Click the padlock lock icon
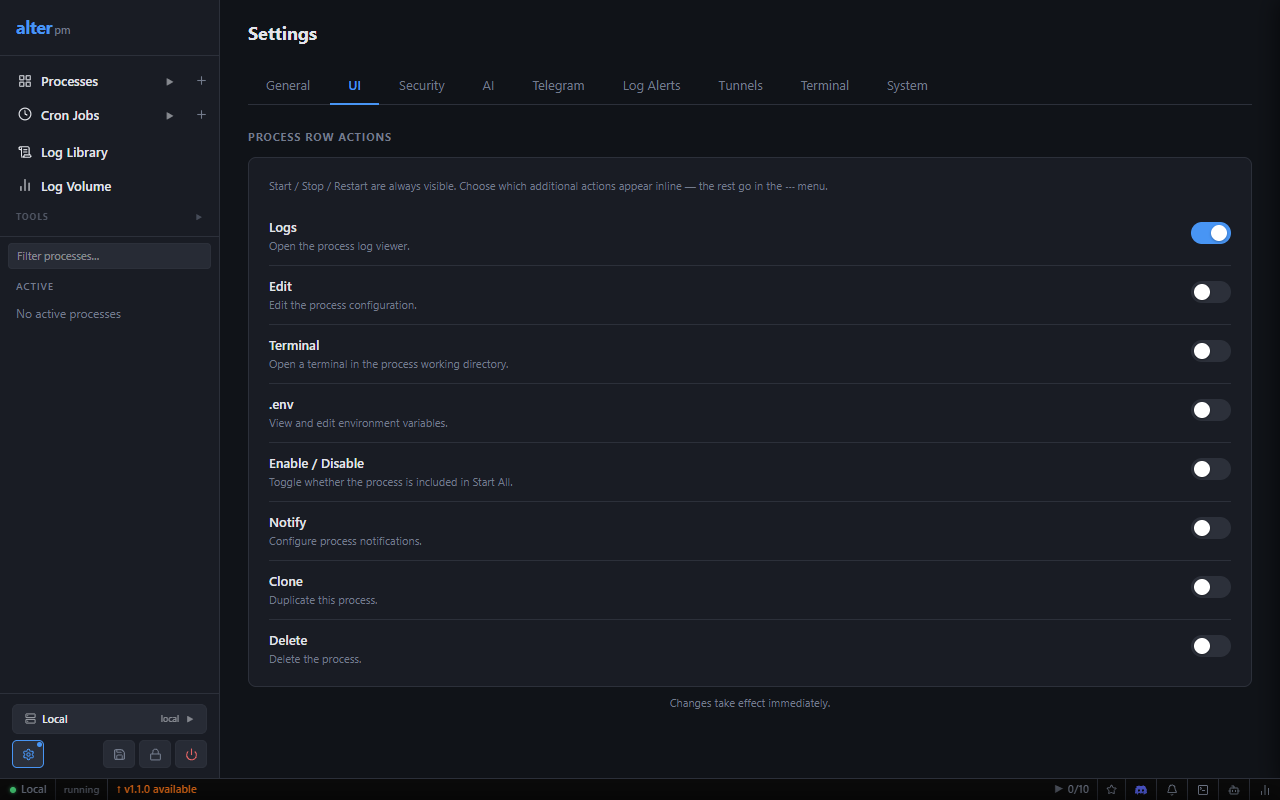 [155, 754]
